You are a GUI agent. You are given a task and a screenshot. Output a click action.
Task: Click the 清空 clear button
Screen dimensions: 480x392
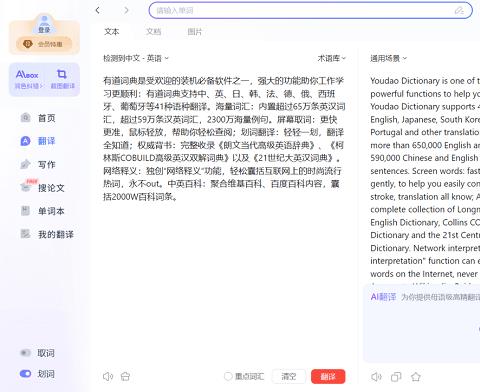[289, 377]
